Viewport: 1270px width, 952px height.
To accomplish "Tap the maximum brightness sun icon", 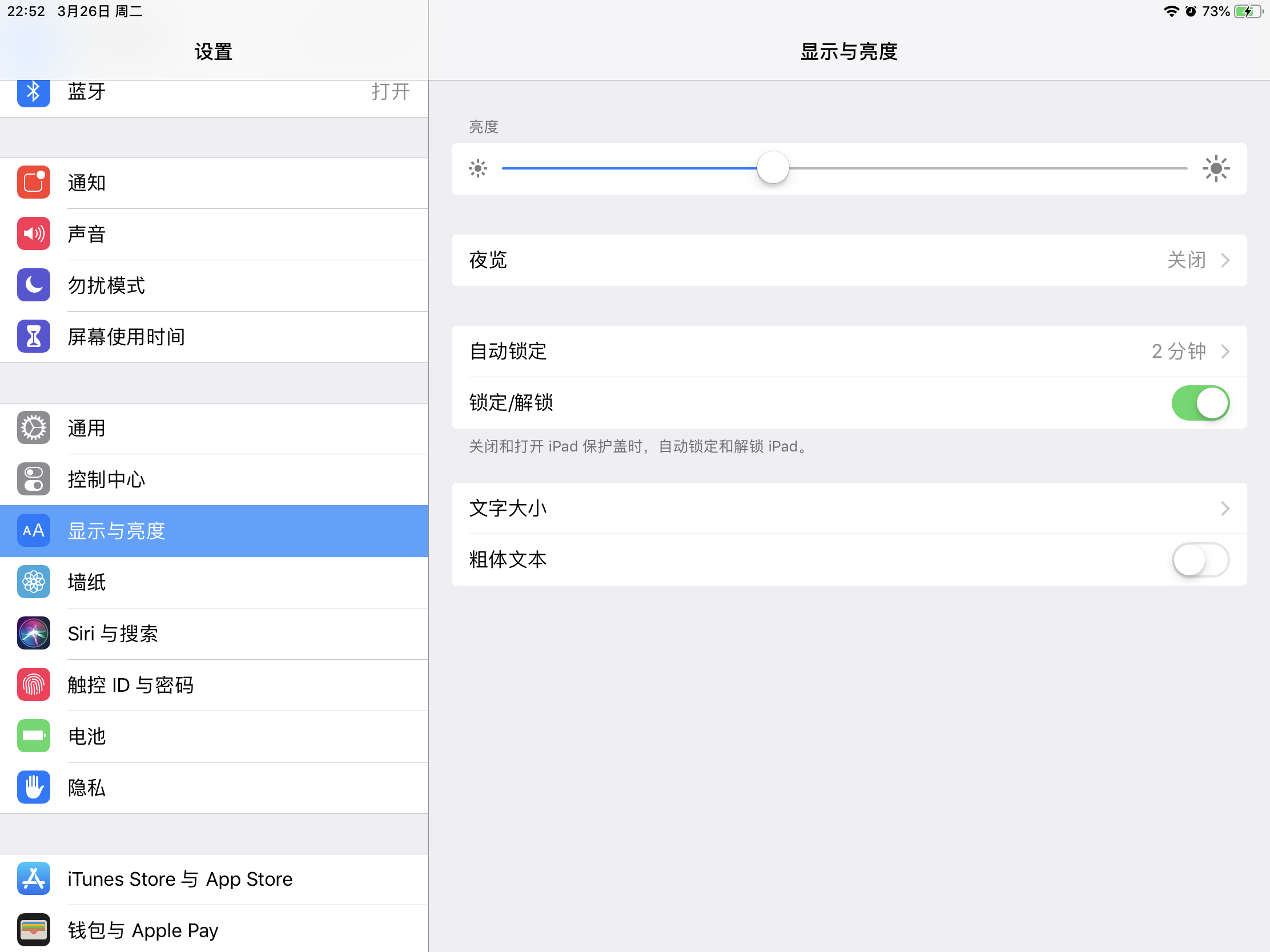I will pos(1215,168).
